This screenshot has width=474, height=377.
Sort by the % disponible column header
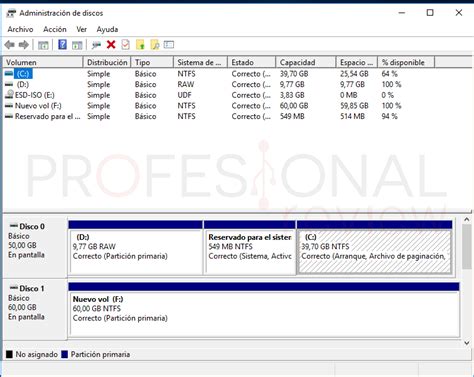pos(406,62)
